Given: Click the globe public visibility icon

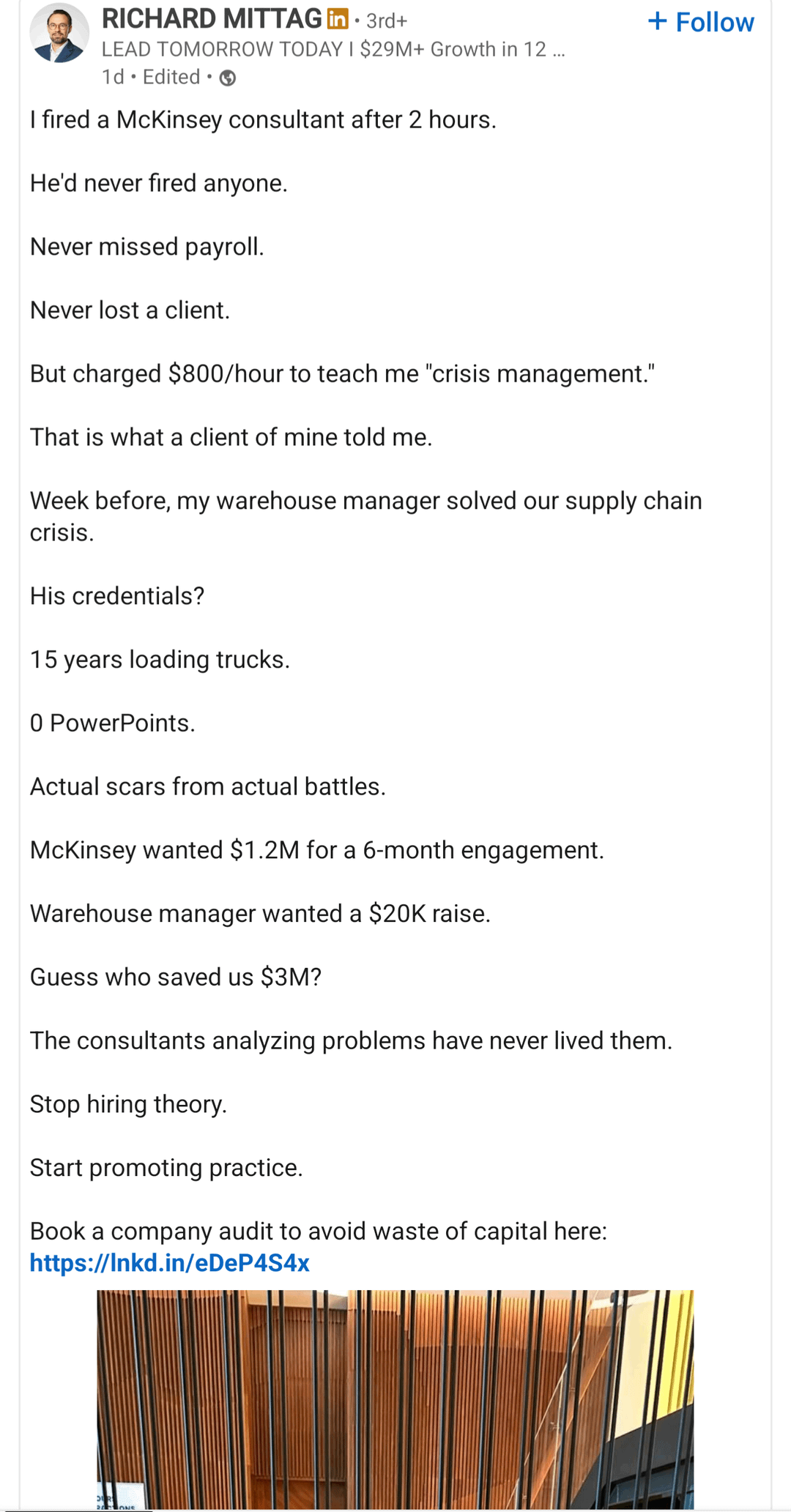Looking at the screenshot, I should [x=228, y=78].
